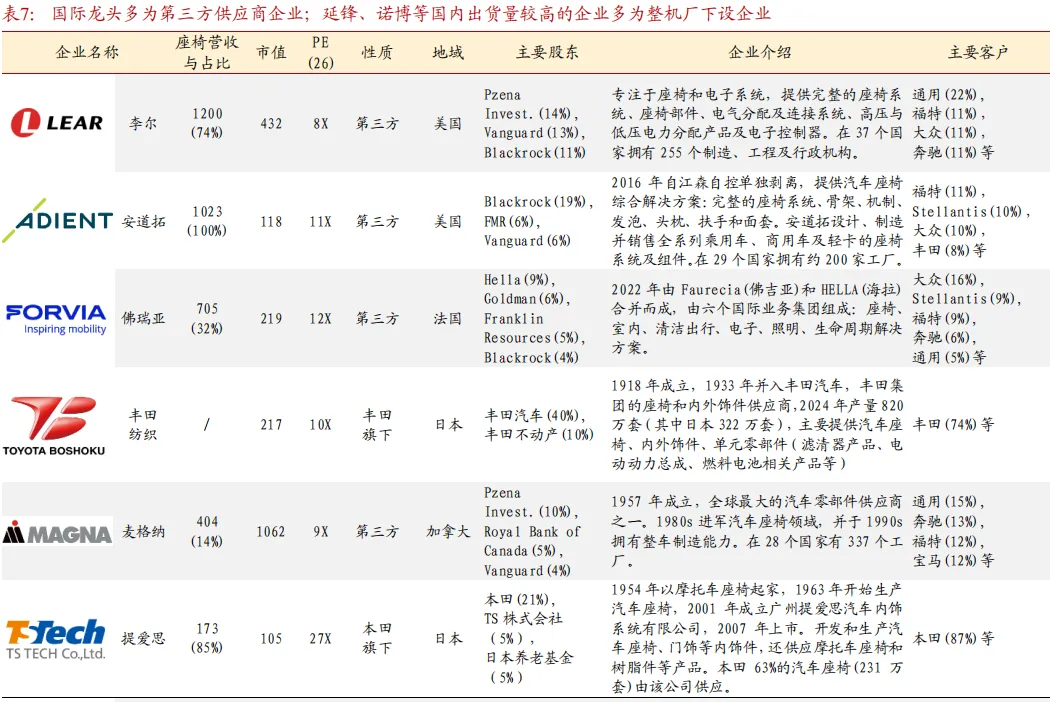1050x702 pixels.
Task: Click region cell 加拿大
Action: pos(448,532)
